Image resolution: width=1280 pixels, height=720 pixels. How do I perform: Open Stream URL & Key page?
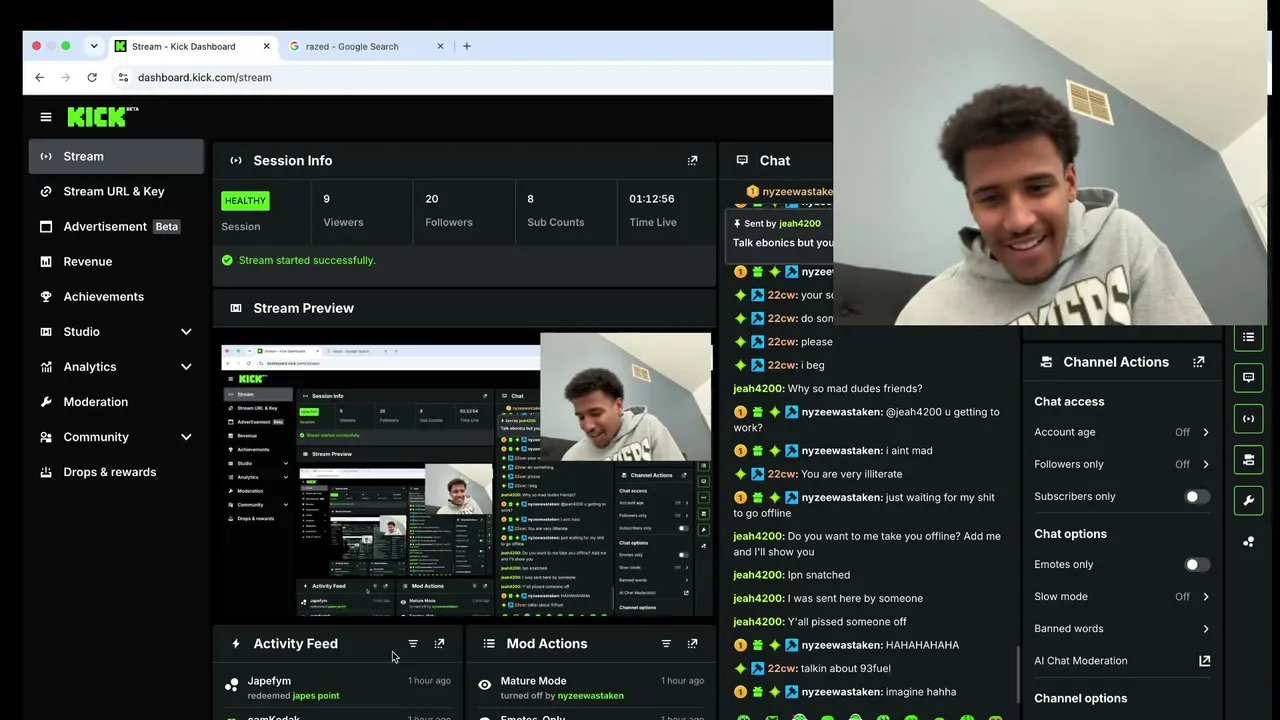[116, 191]
